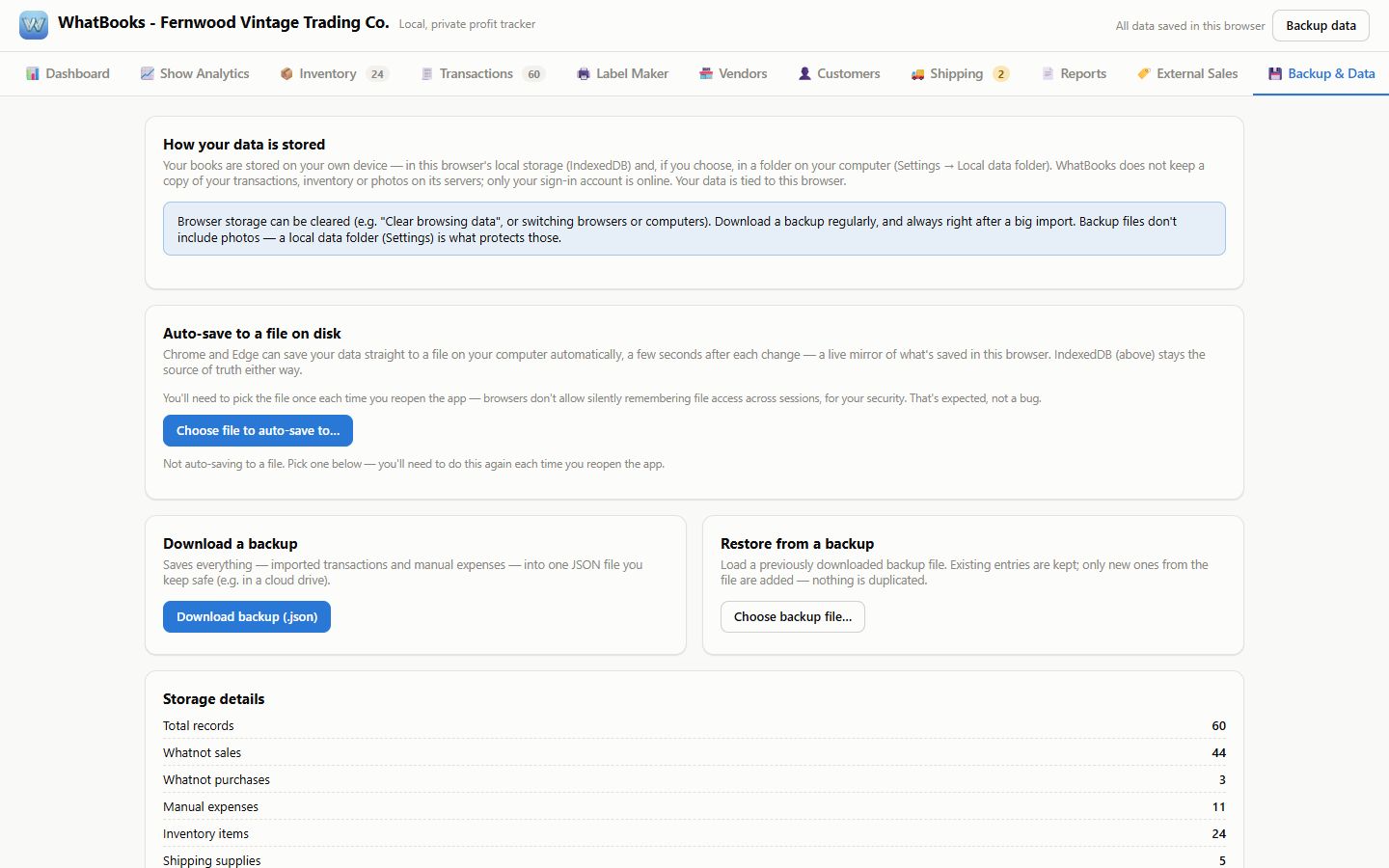Viewport: 1389px width, 868px height.
Task: Click Download backup (.json) button
Action: tap(247, 616)
